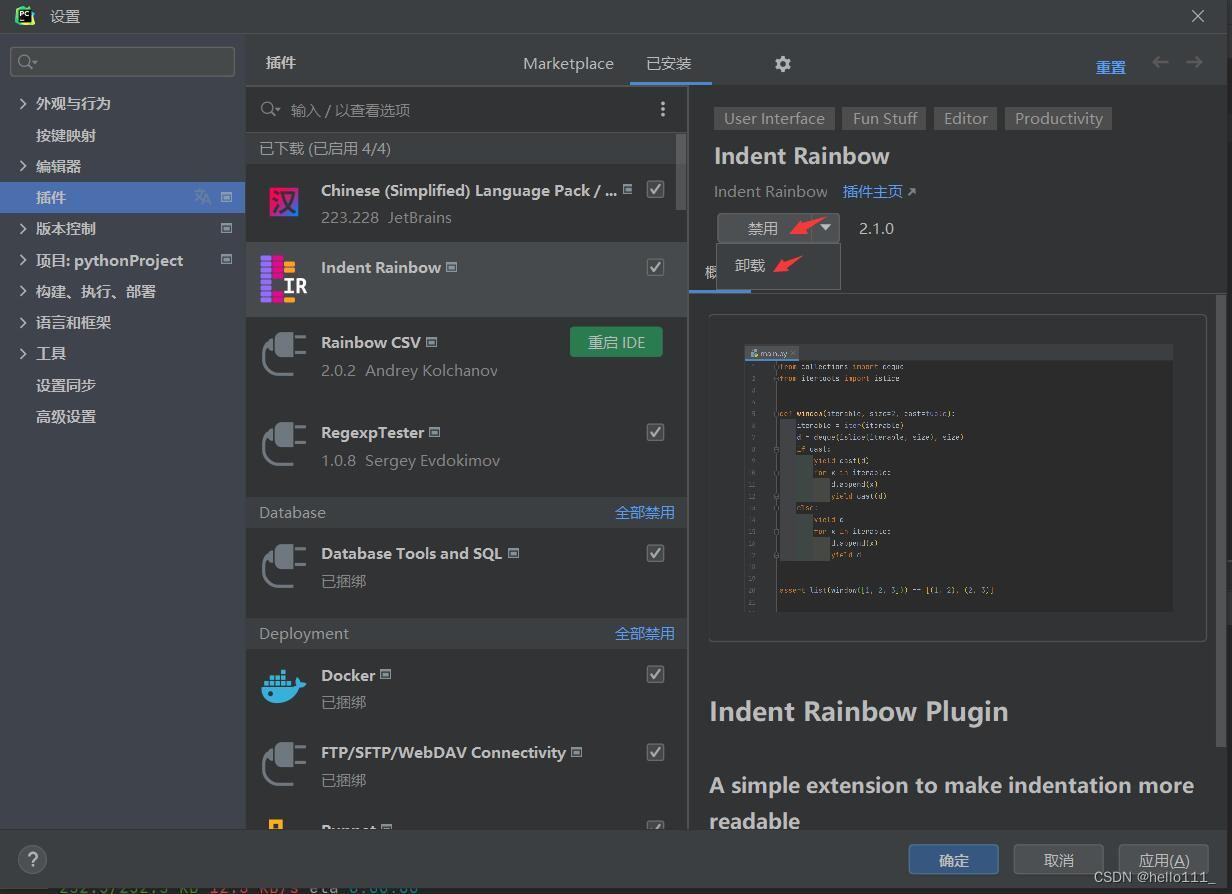Click the 取消 button

[1058, 860]
